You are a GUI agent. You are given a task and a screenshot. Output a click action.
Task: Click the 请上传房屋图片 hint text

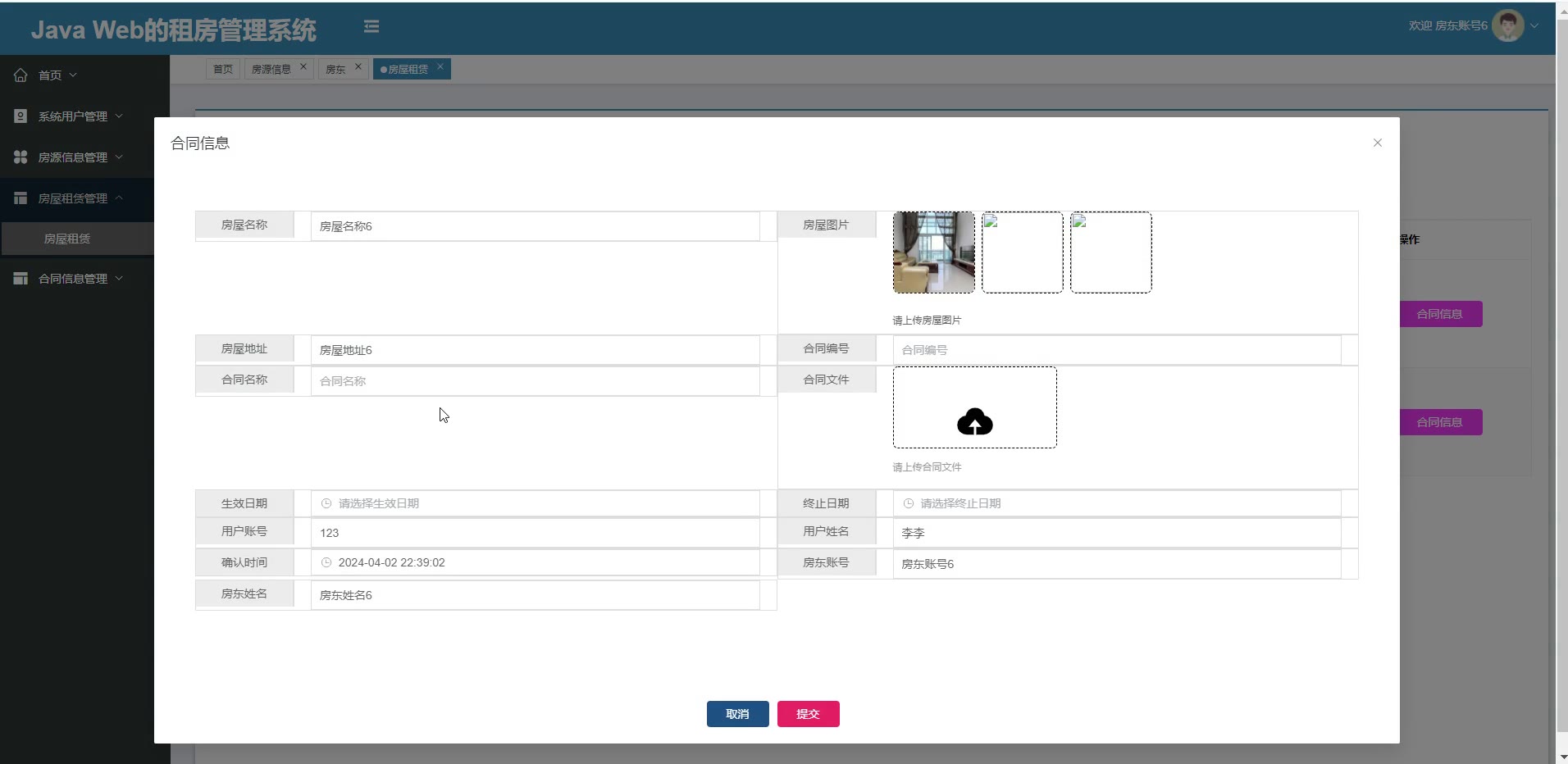tap(927, 321)
